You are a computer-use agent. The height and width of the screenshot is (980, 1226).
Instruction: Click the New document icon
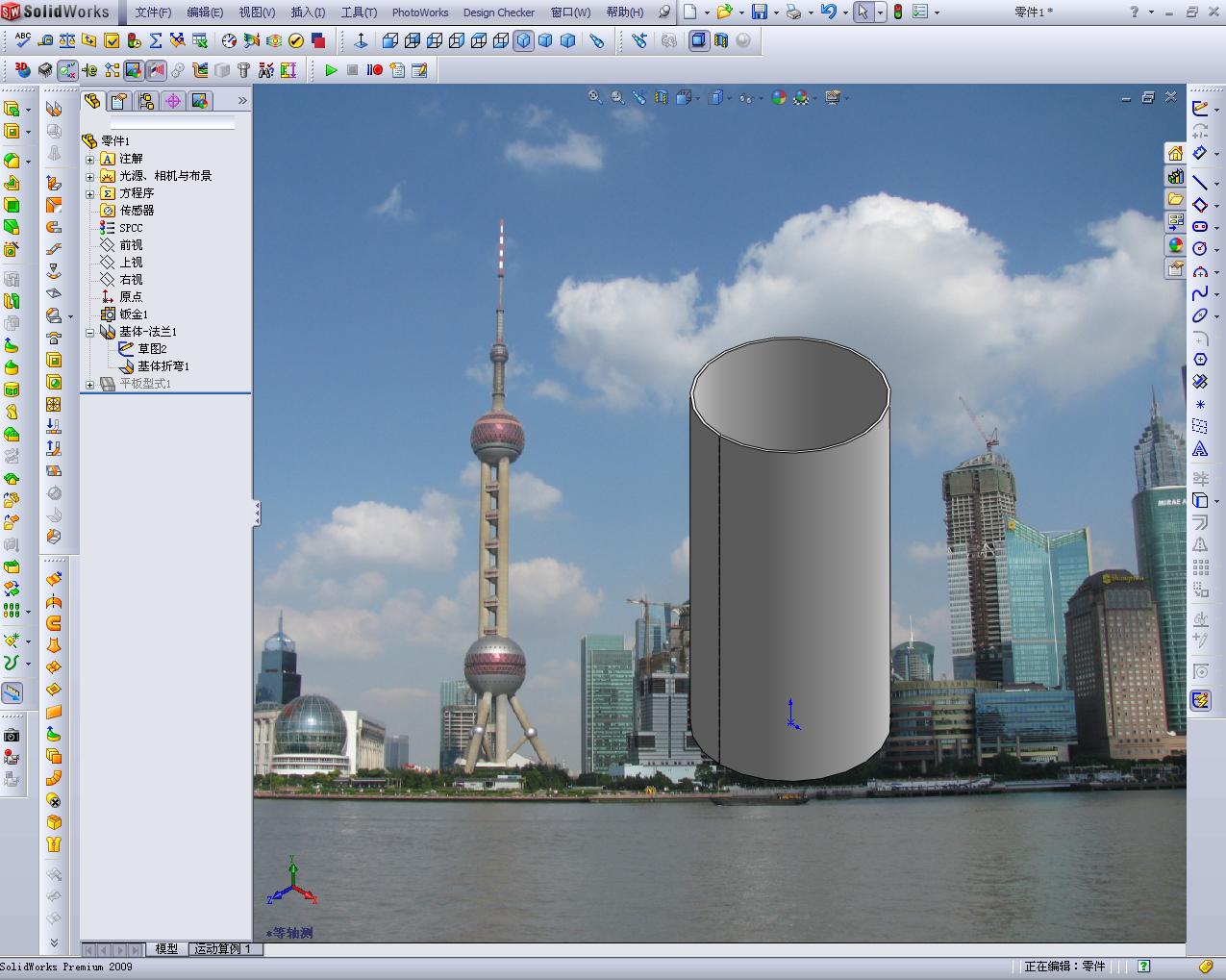tap(690, 13)
